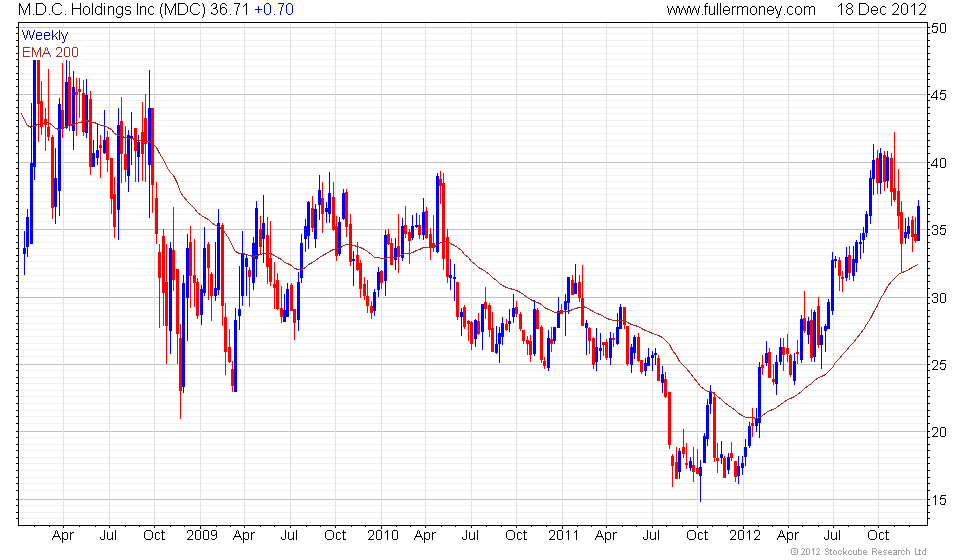Click the 2011 year axis label

pos(563,535)
